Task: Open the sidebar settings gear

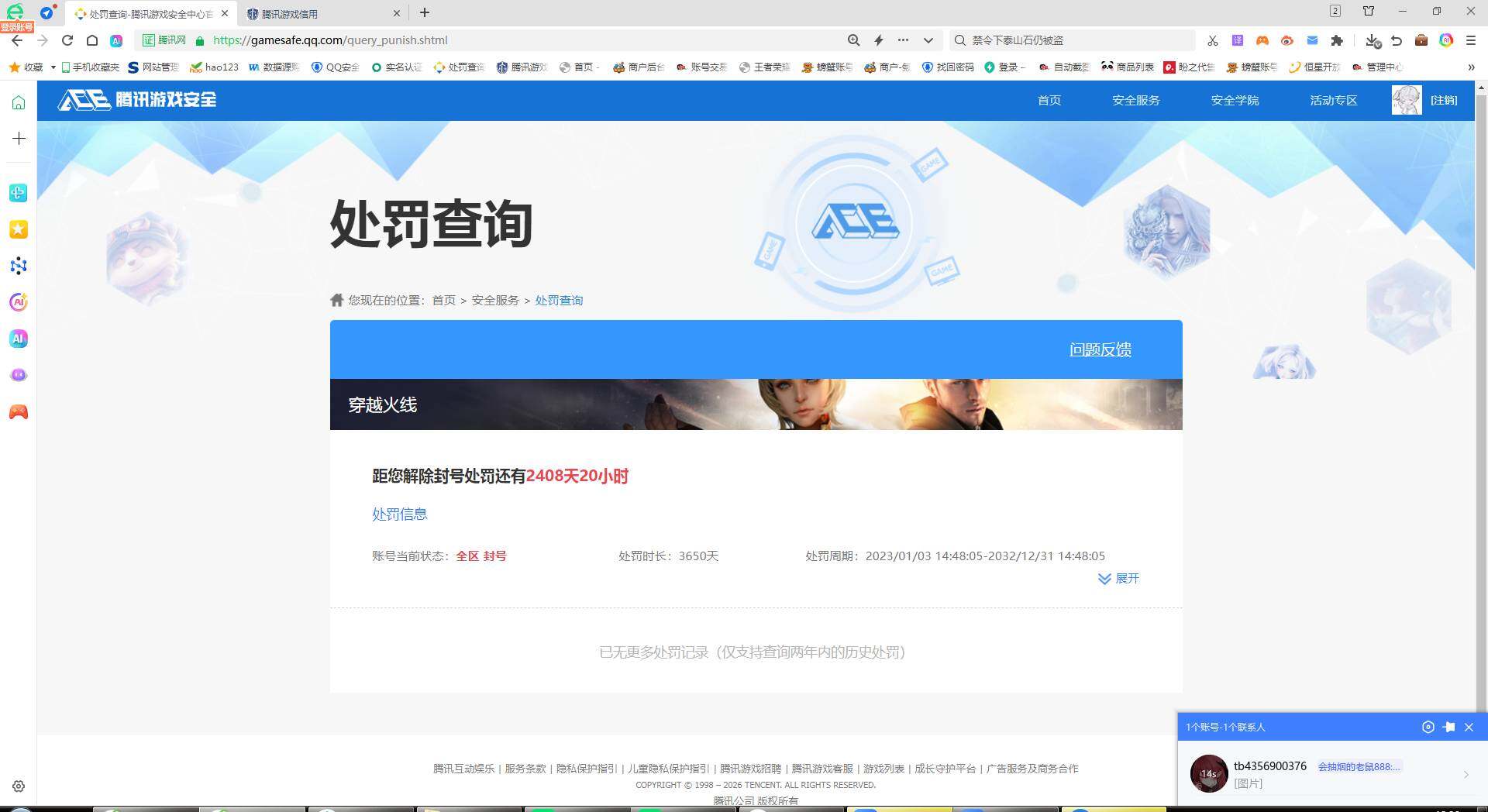Action: (19, 786)
